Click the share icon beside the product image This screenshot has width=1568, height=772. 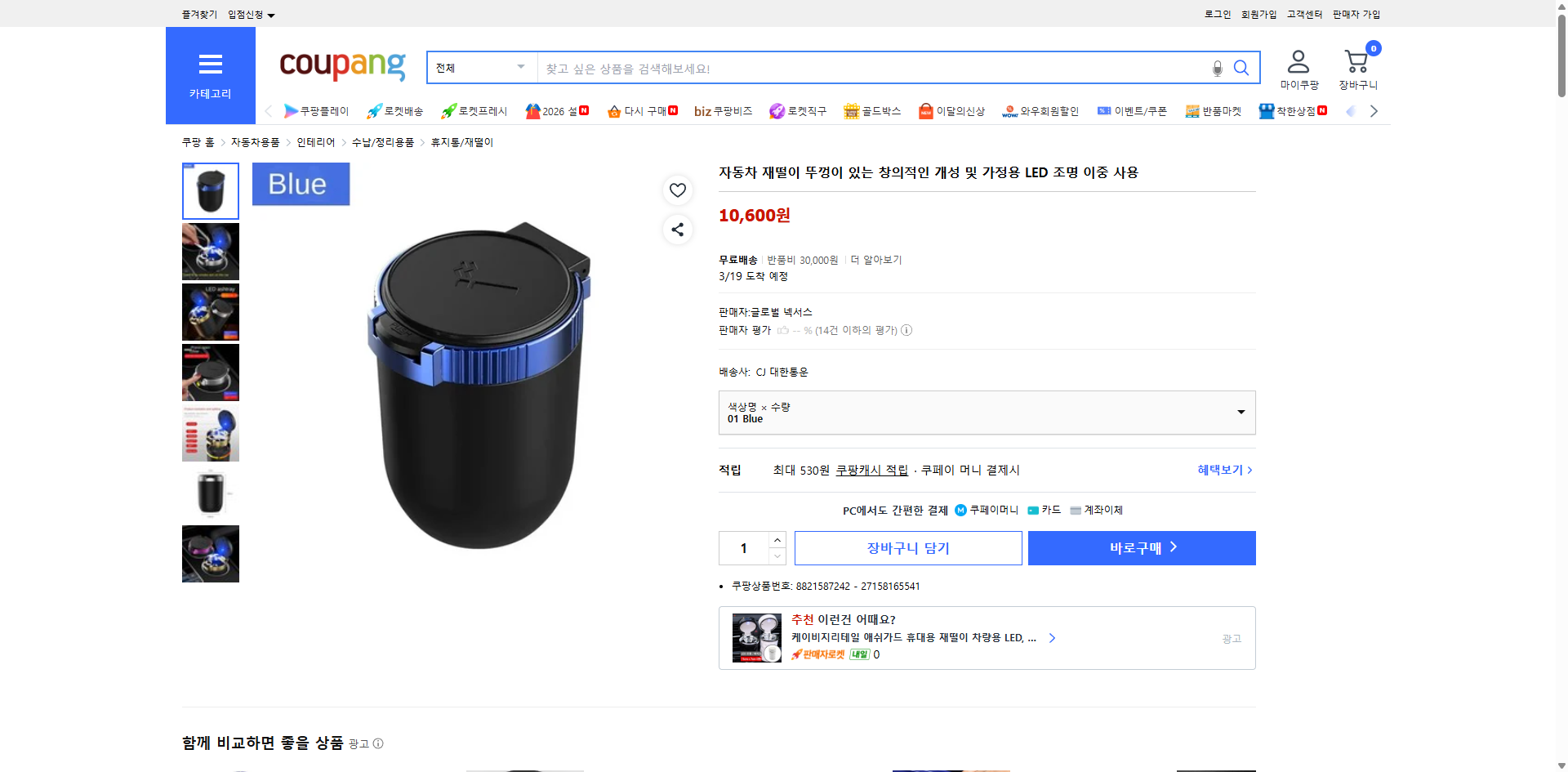tap(677, 230)
